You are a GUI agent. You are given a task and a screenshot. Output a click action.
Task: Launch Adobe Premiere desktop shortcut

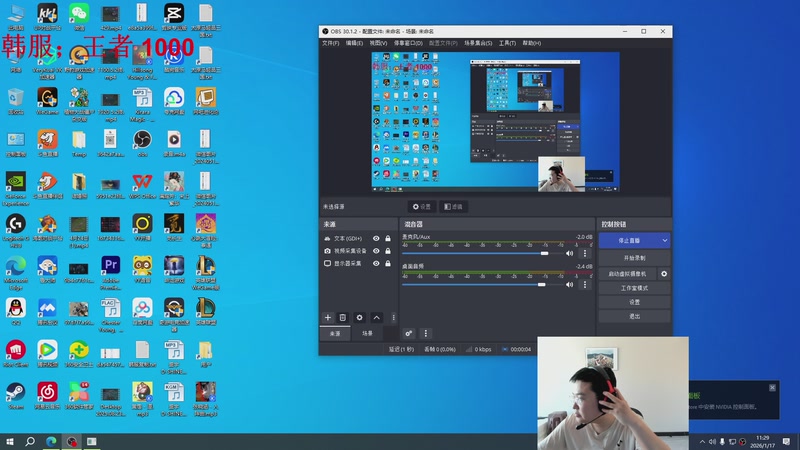111,272
